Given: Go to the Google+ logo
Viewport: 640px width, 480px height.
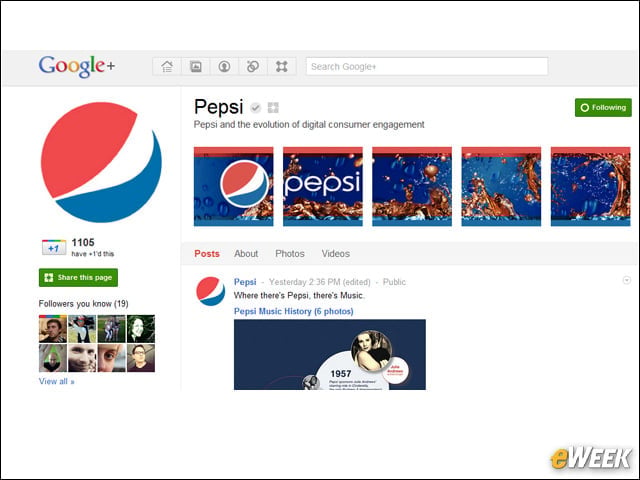Looking at the screenshot, I should 77,66.
